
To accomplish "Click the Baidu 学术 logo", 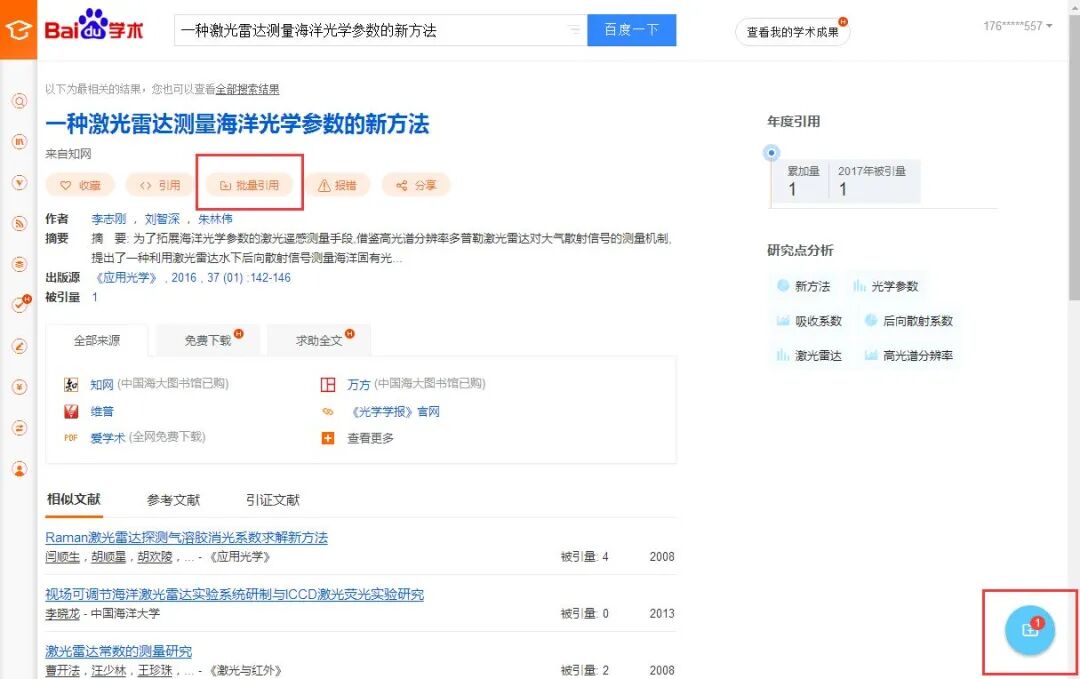I will click(94, 29).
